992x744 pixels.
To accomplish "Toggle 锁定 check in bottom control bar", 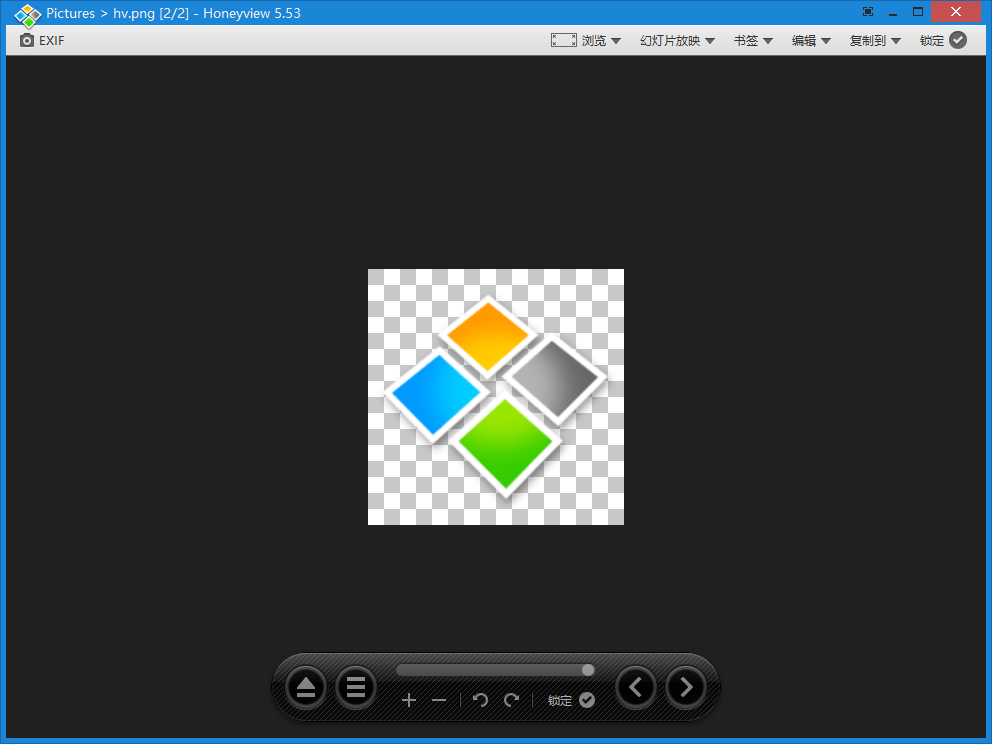I will 571,700.
